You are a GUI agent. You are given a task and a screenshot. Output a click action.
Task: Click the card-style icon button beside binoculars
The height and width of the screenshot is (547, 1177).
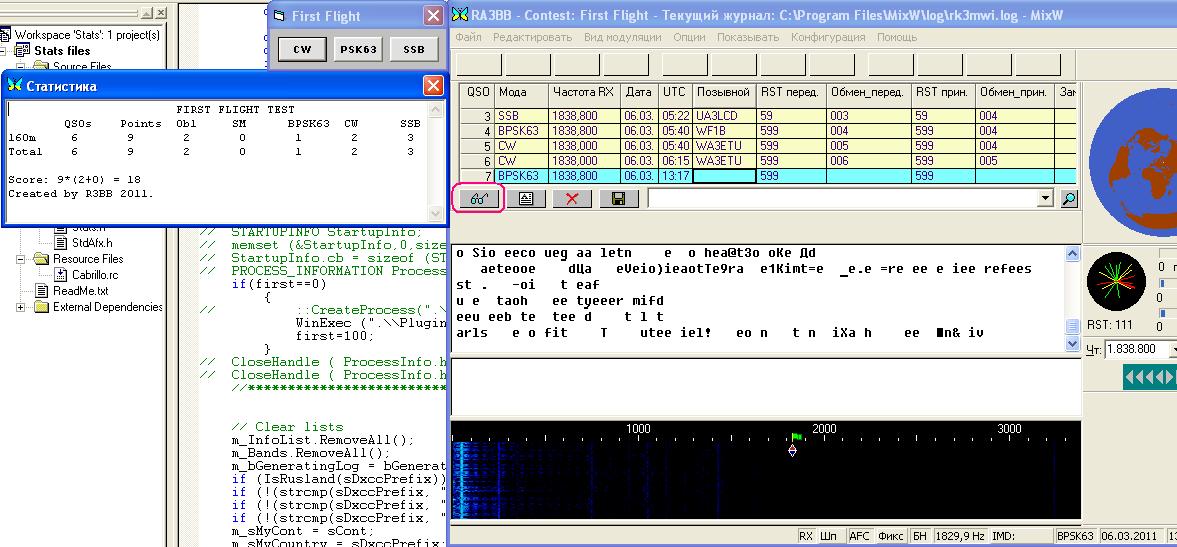525,198
